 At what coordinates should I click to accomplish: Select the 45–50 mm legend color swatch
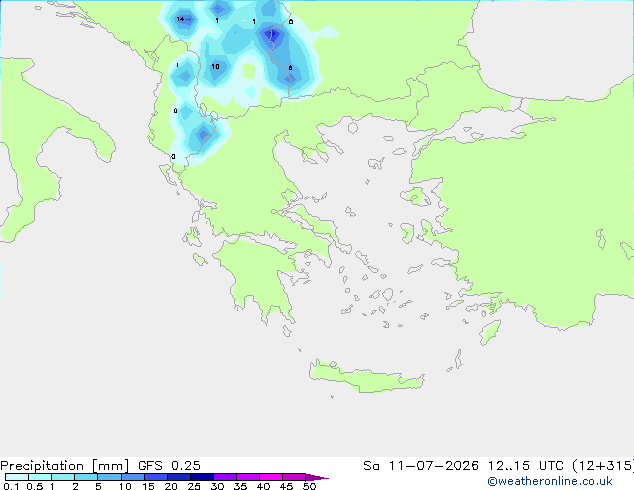pos(294,477)
